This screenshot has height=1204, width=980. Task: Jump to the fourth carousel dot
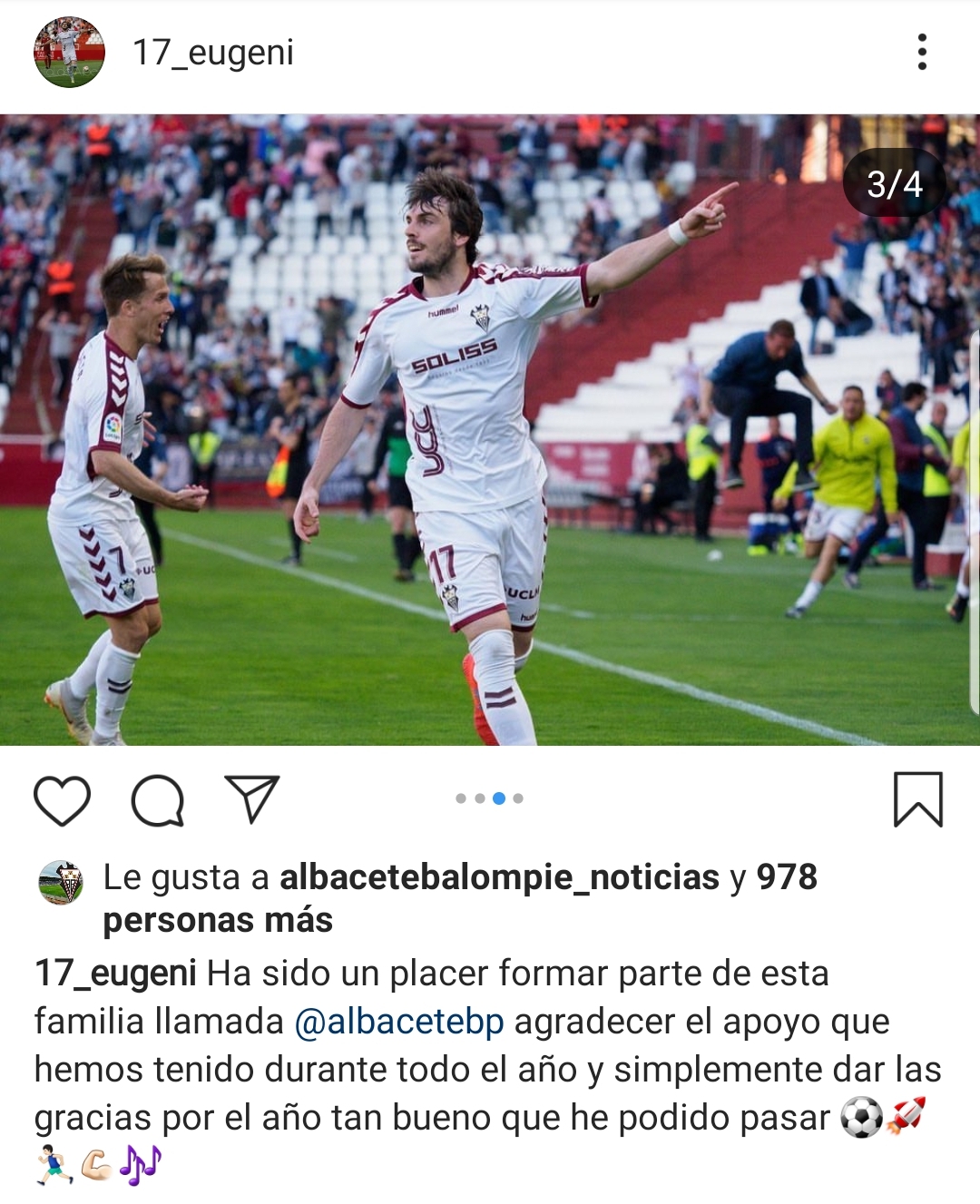(518, 798)
